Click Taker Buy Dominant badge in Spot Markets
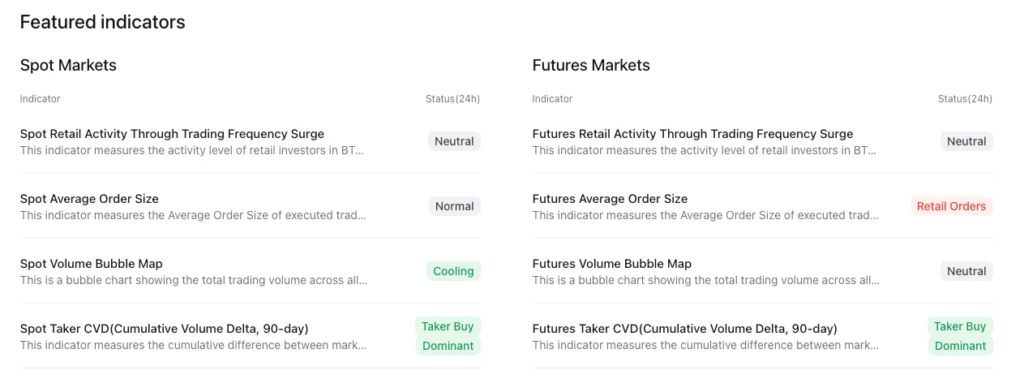Viewport: 1024px width, 388px height. click(x=448, y=336)
